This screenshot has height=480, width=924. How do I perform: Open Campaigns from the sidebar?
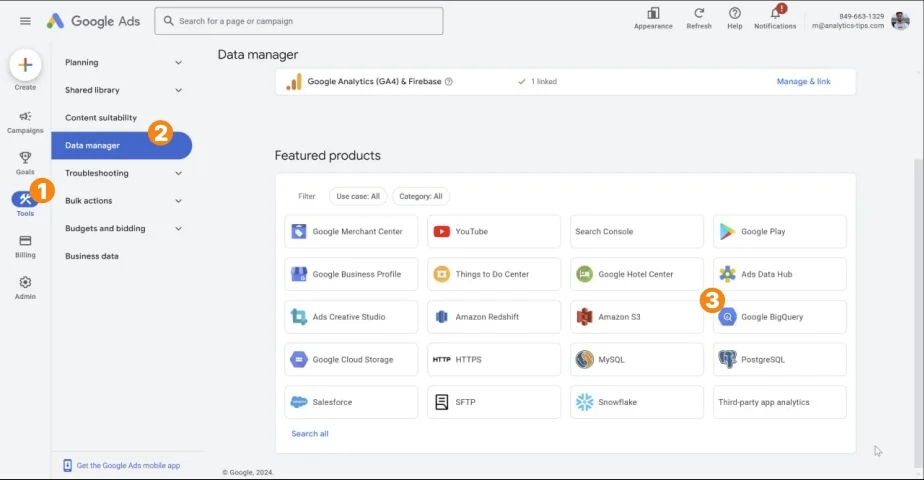pyautogui.click(x=25, y=123)
